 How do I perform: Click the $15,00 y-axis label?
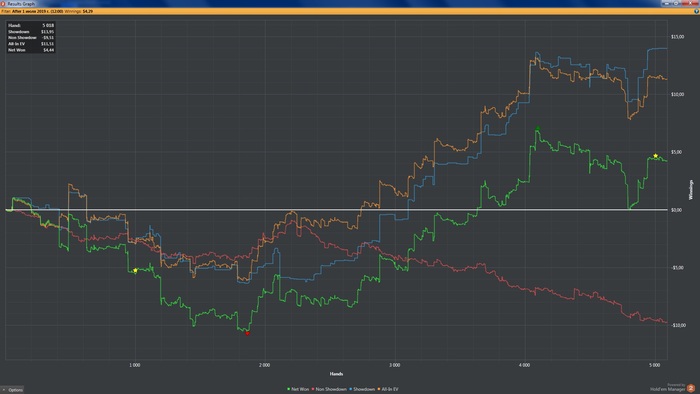click(677, 37)
